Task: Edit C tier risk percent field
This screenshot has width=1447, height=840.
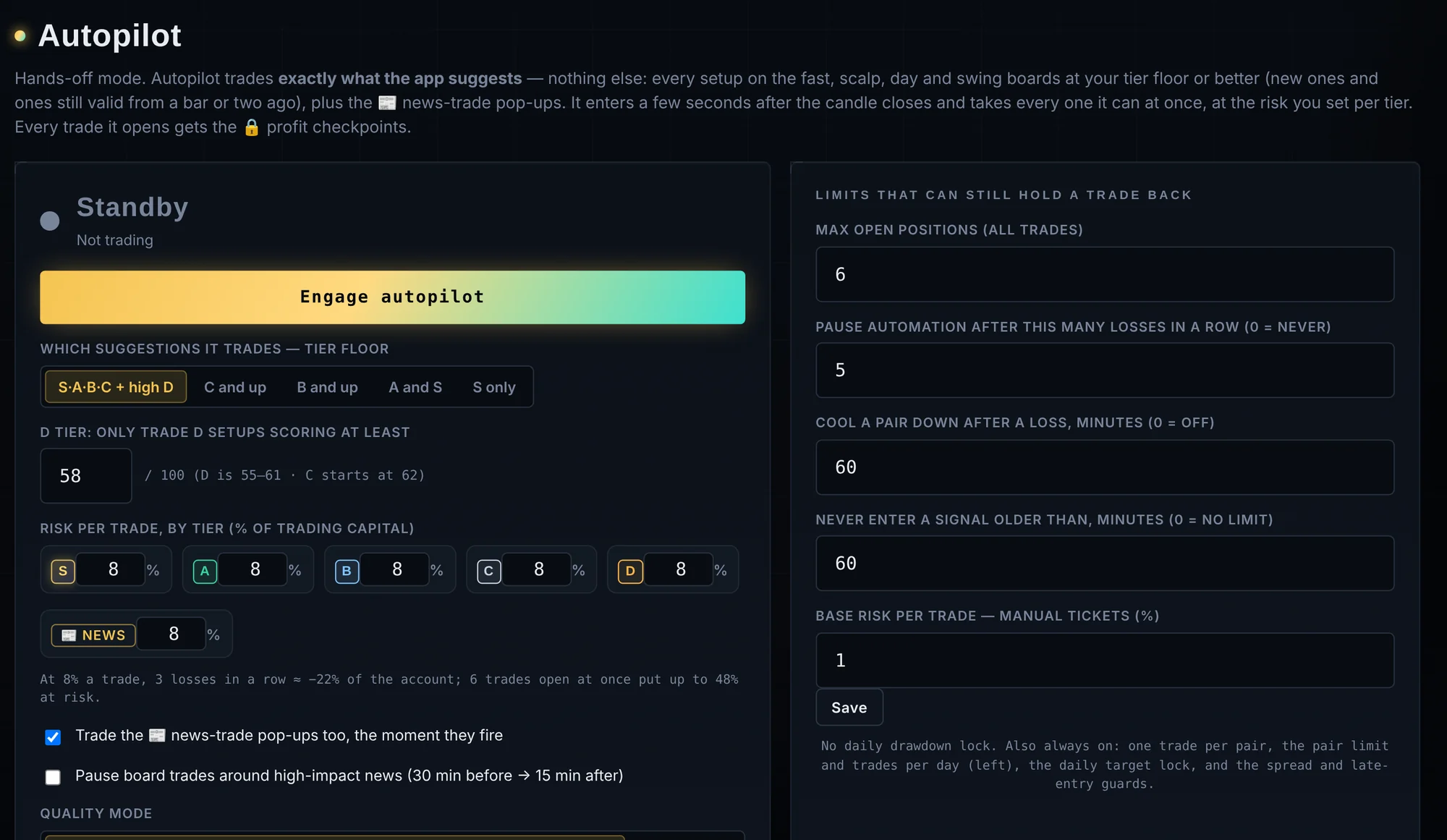Action: point(536,569)
